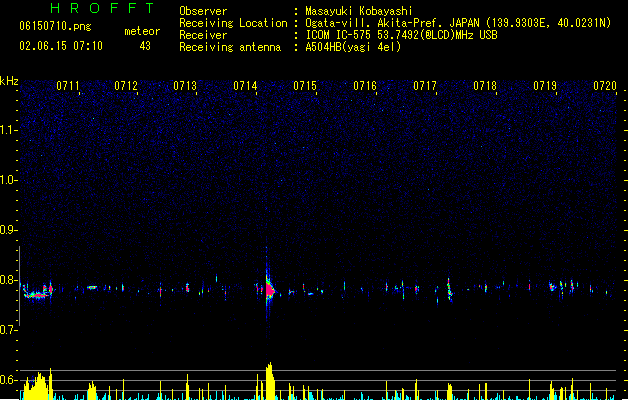
Task: Click the meteor count 43
Action: pos(145,46)
